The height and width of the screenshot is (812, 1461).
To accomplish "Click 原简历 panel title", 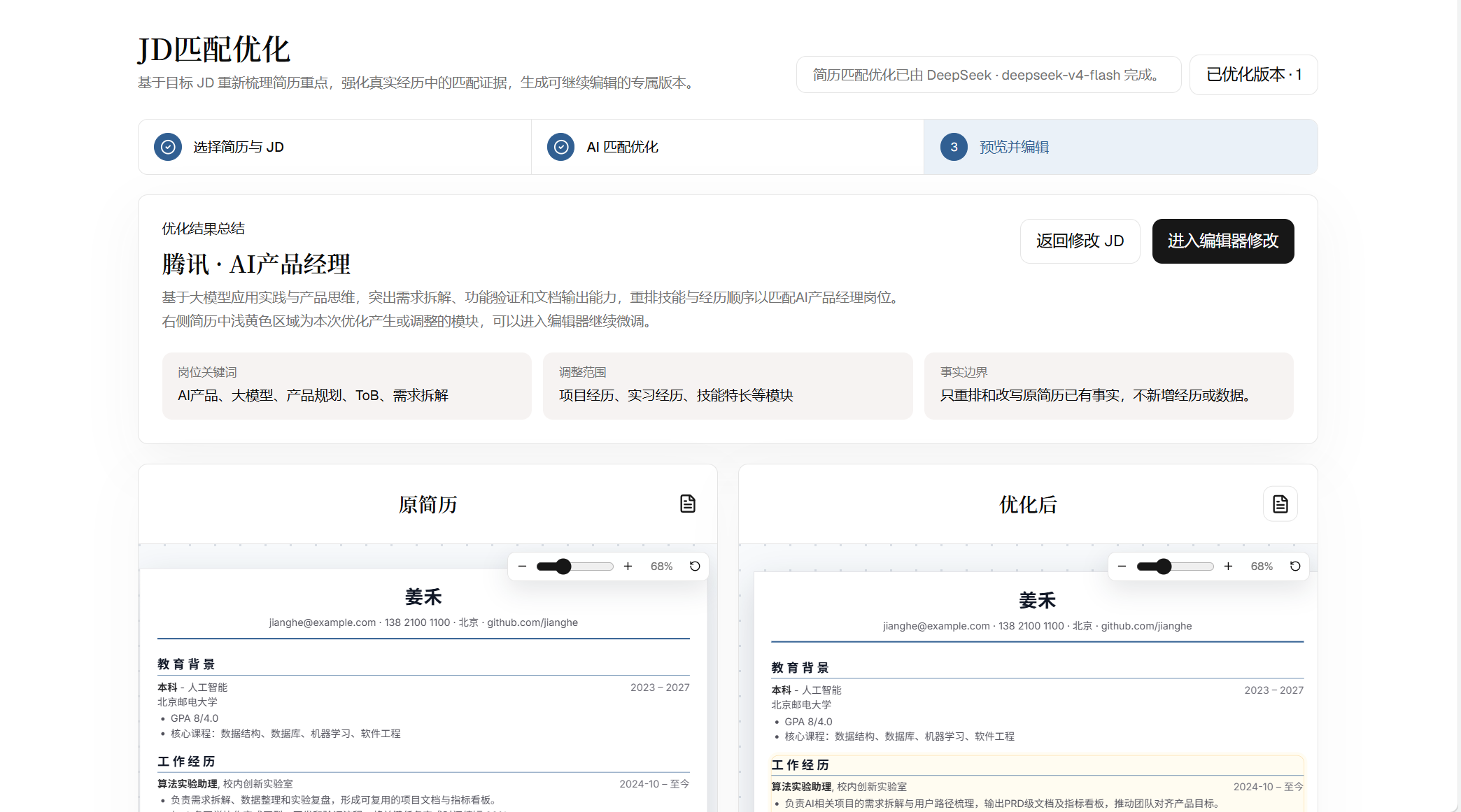I will (428, 504).
